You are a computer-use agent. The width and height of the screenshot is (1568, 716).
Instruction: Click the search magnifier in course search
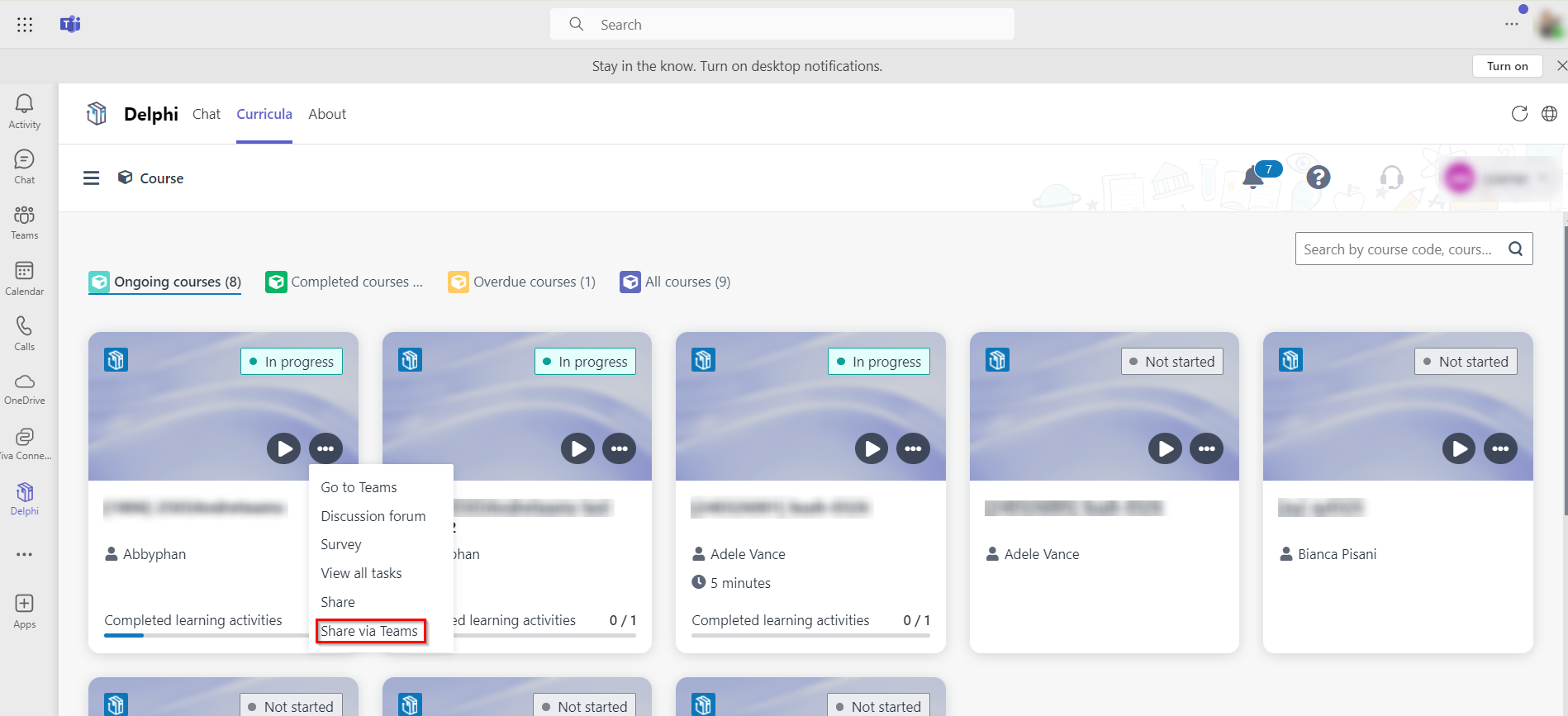point(1516,249)
